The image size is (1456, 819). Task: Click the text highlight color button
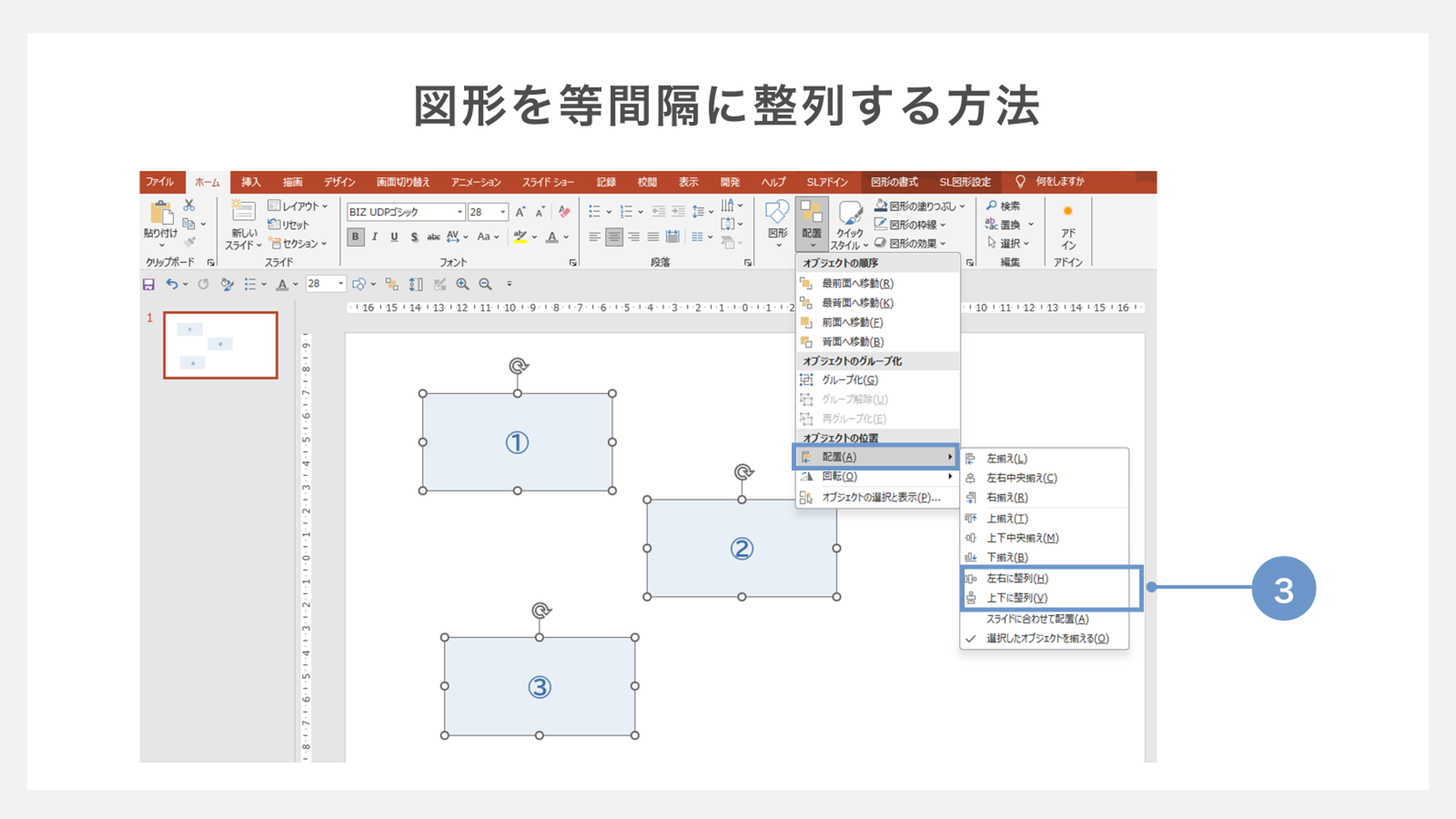[x=520, y=237]
